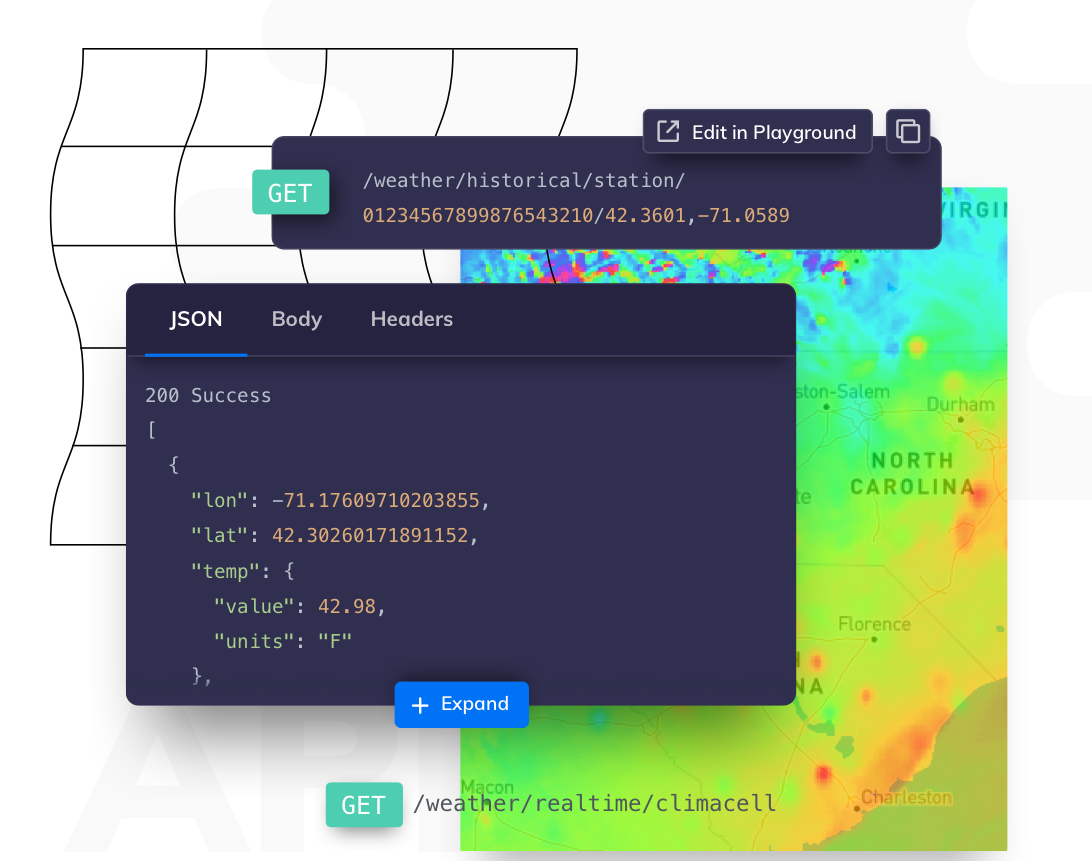Select the Headers tab
Image resolution: width=1092 pixels, height=861 pixels.
pyautogui.click(x=412, y=319)
